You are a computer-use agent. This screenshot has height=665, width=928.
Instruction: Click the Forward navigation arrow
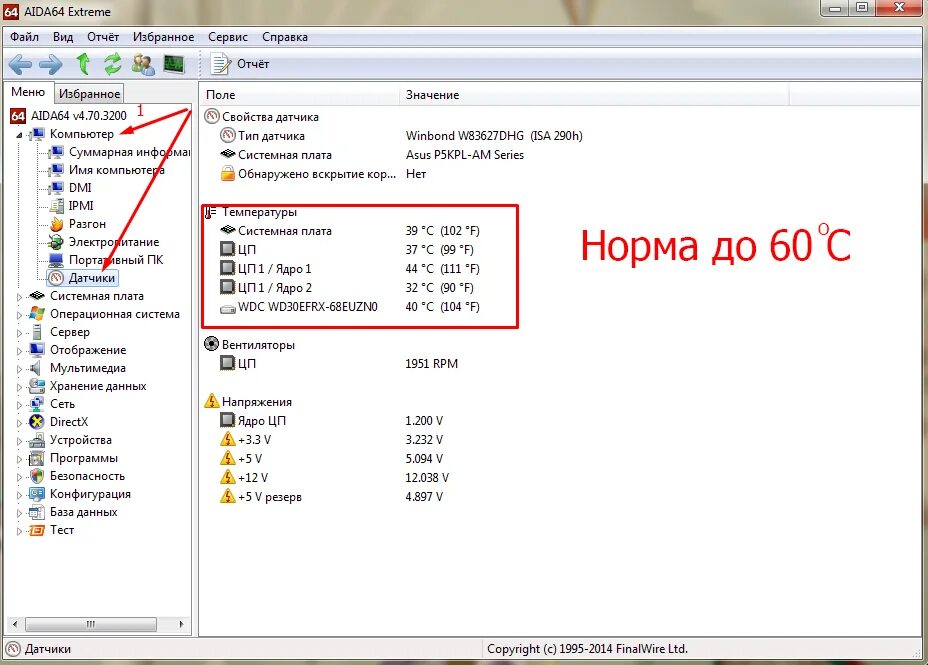tap(51, 64)
